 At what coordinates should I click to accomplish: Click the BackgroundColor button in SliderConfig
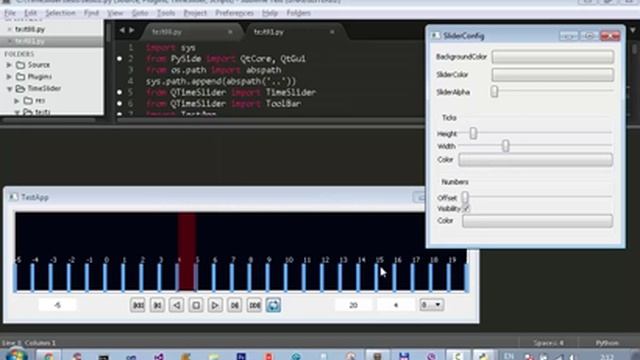[x=553, y=57]
